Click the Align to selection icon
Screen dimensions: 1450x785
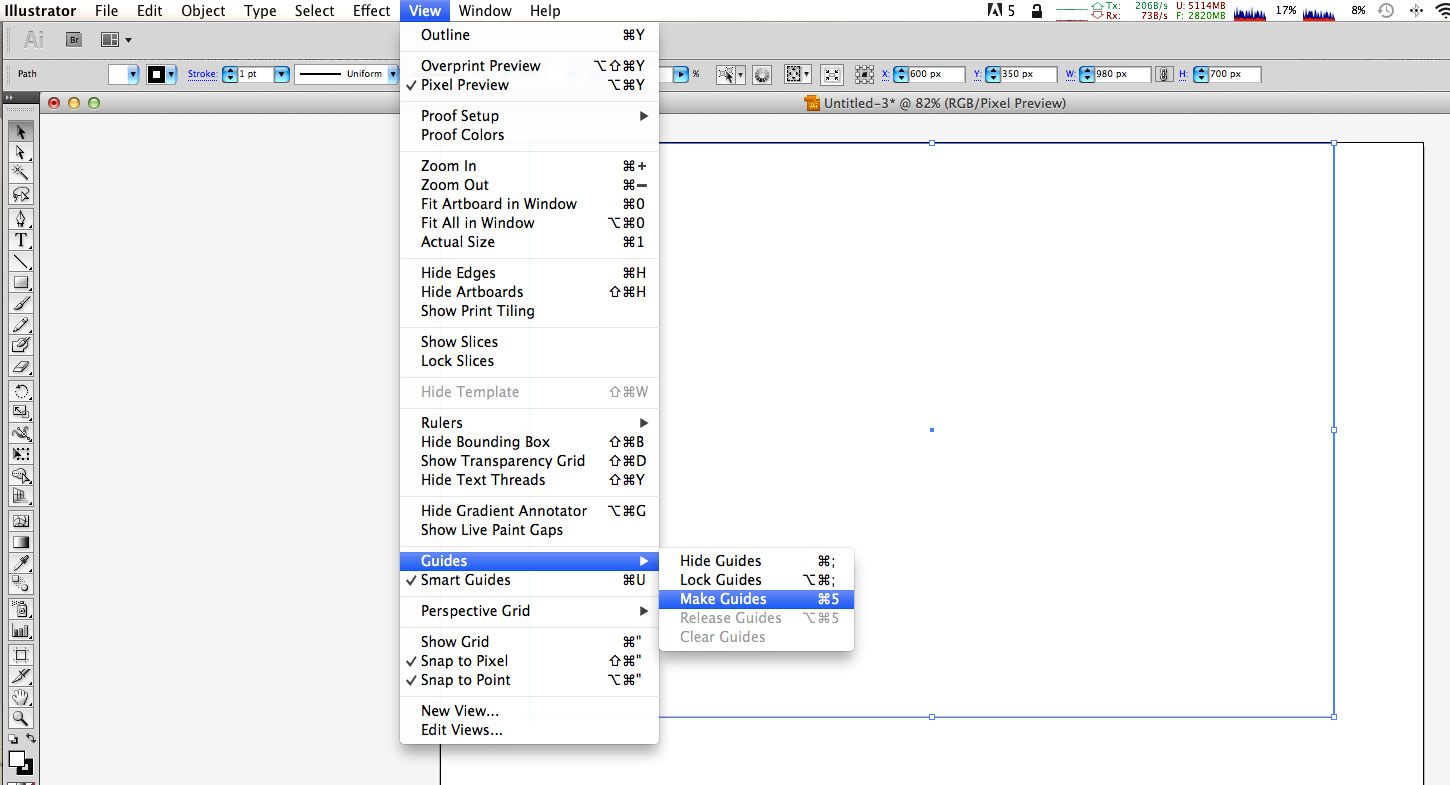797,74
